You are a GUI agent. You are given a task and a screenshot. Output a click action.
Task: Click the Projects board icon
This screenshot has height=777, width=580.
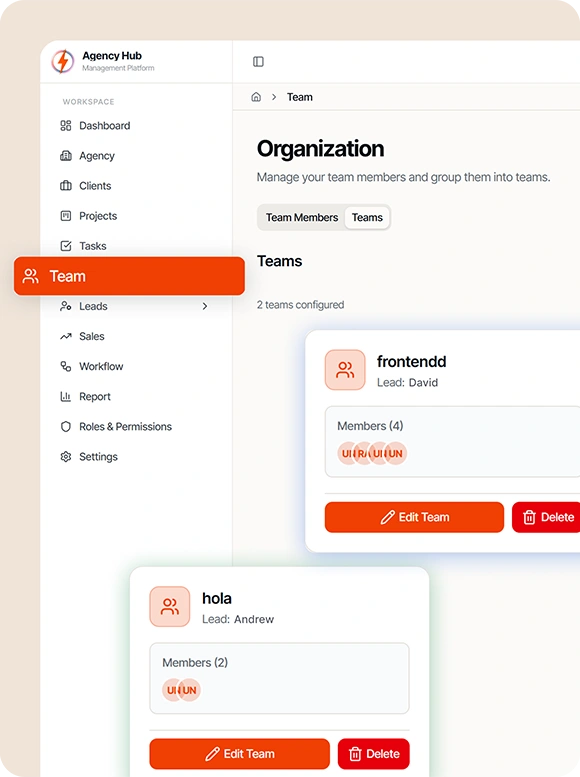point(65,216)
